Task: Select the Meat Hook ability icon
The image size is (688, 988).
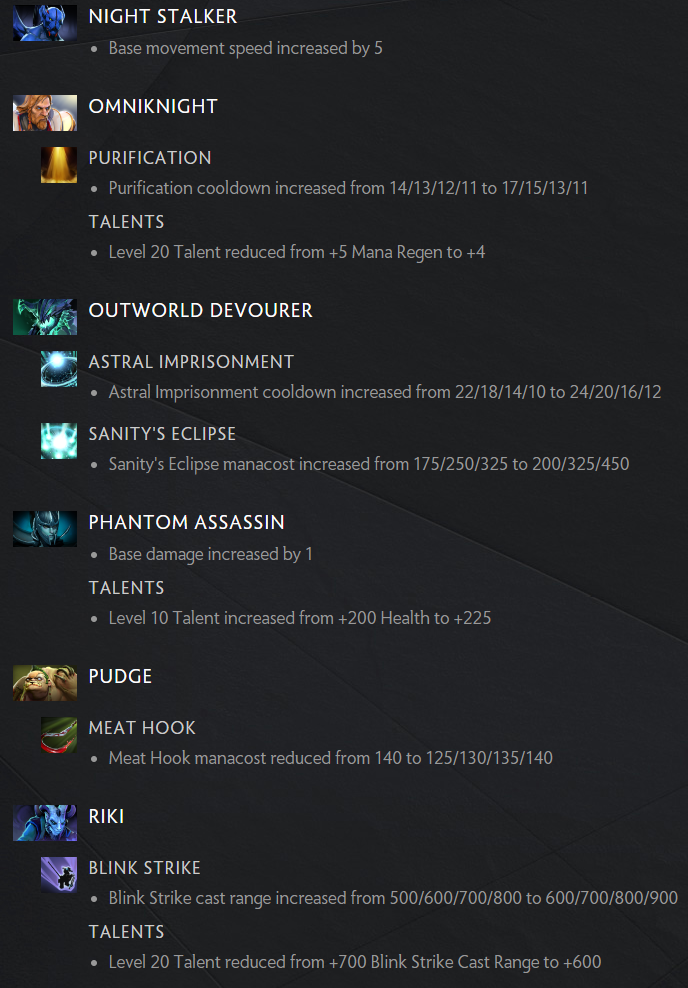Action: [59, 735]
